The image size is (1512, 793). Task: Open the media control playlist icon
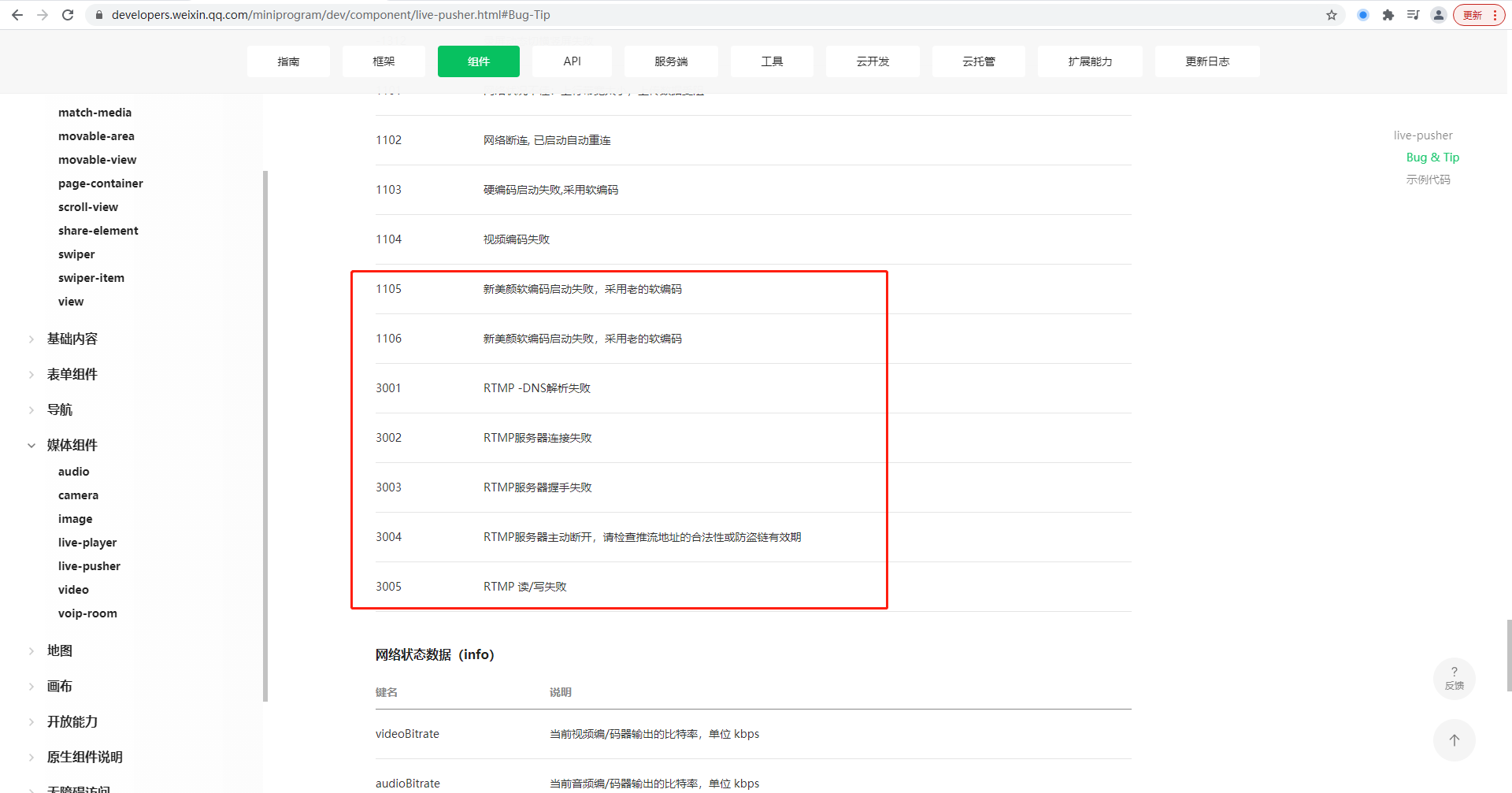click(1414, 15)
